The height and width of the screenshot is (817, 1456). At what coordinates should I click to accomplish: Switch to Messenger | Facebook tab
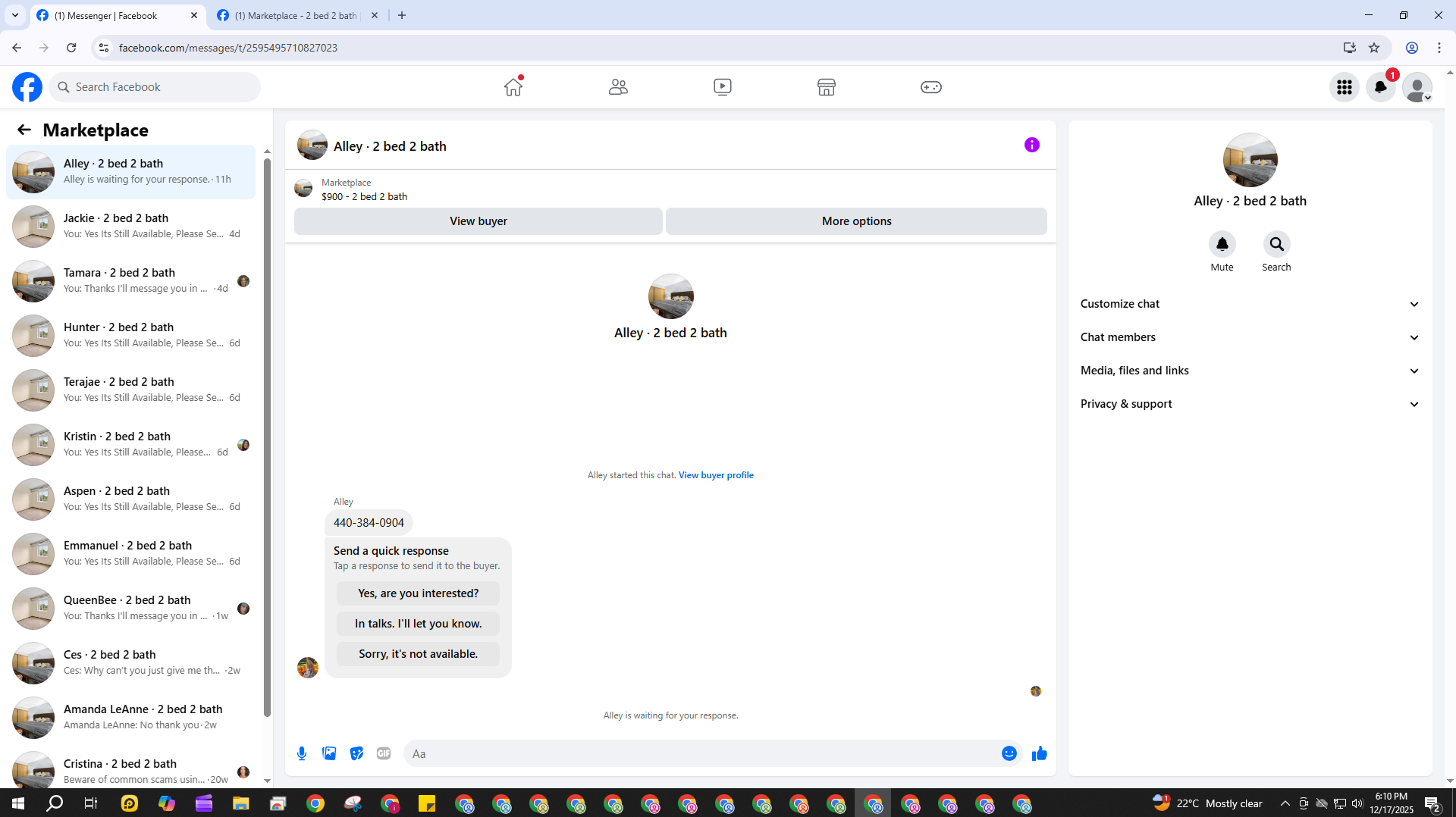tap(118, 15)
